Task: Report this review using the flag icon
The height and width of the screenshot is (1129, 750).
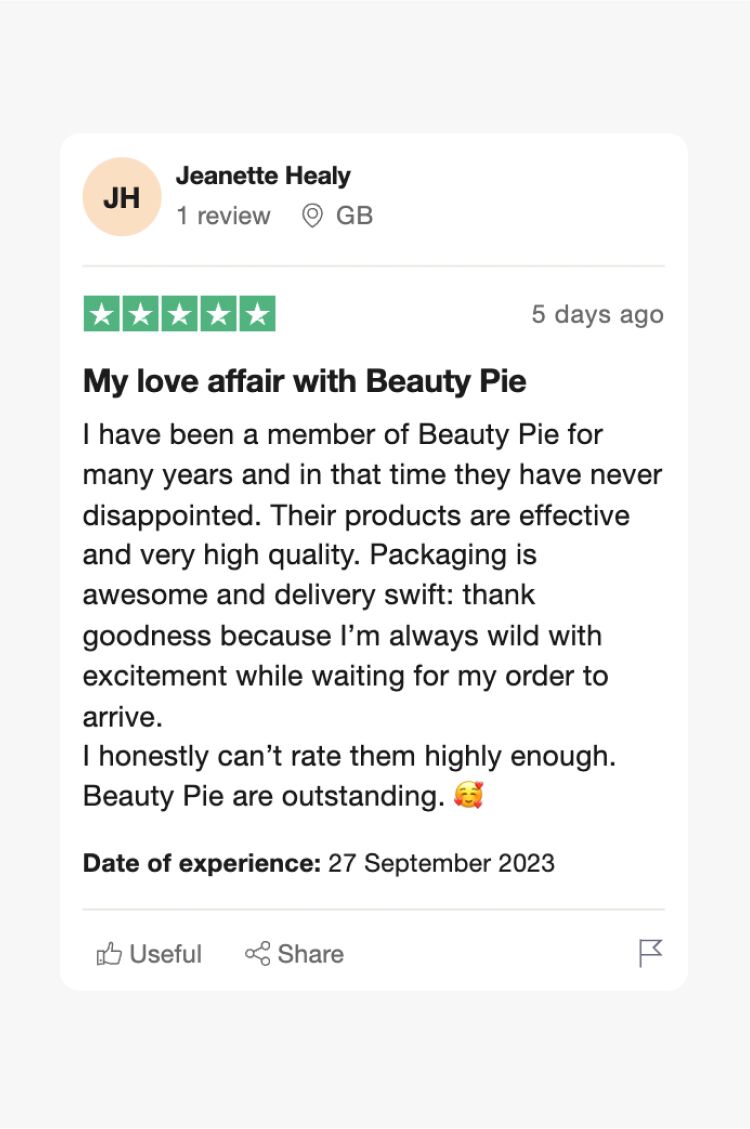Action: 651,952
